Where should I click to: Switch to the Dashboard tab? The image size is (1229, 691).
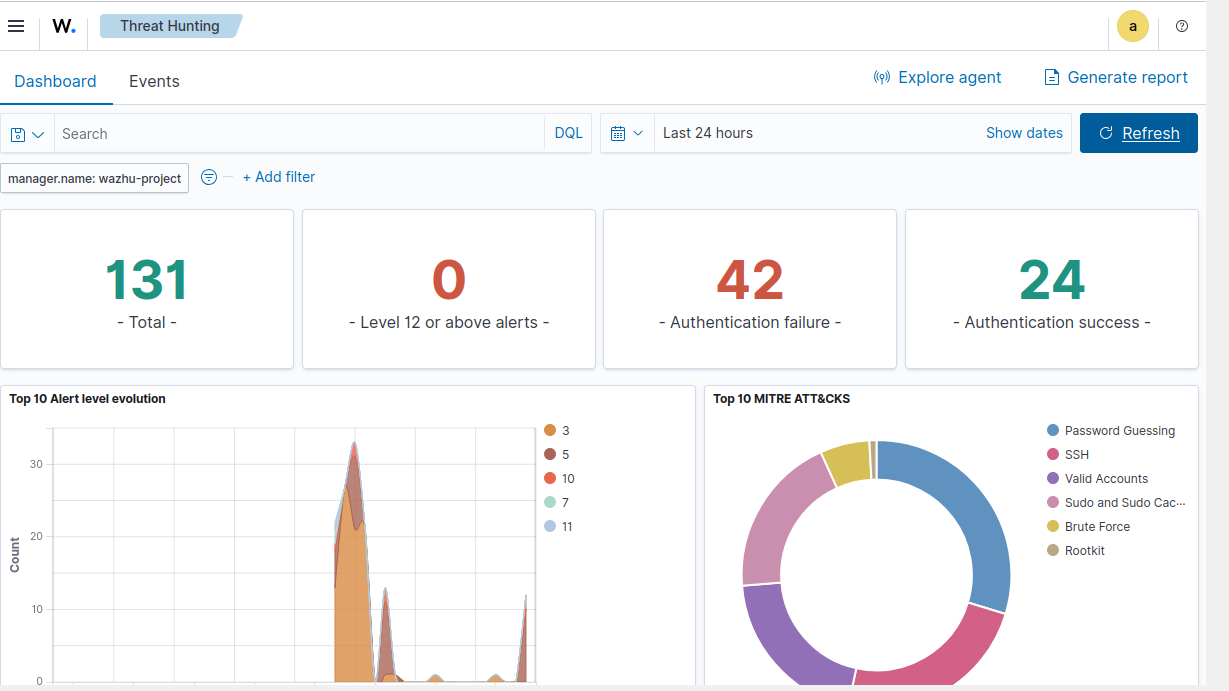pyautogui.click(x=55, y=81)
